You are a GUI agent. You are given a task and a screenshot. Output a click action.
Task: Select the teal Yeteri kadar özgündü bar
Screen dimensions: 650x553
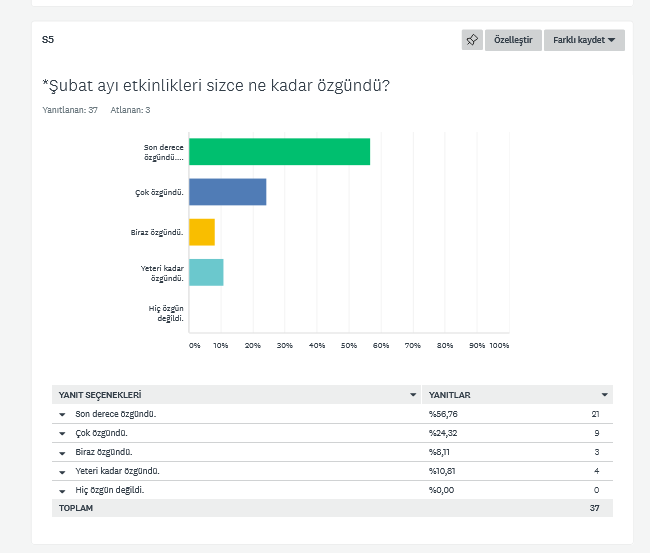[206, 272]
